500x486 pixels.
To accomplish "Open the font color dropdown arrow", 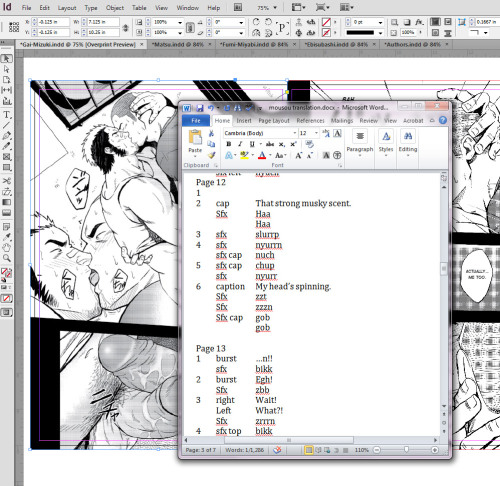I will pyautogui.click(x=270, y=155).
